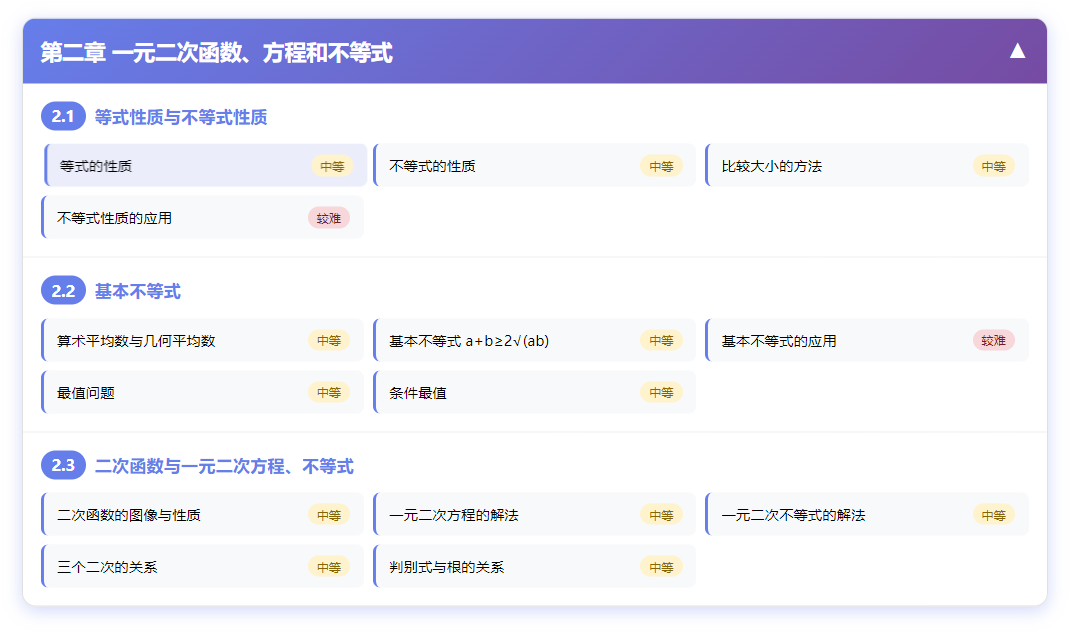Open the 三个二次的关系 topic card
1069x633 pixels.
tap(202, 566)
